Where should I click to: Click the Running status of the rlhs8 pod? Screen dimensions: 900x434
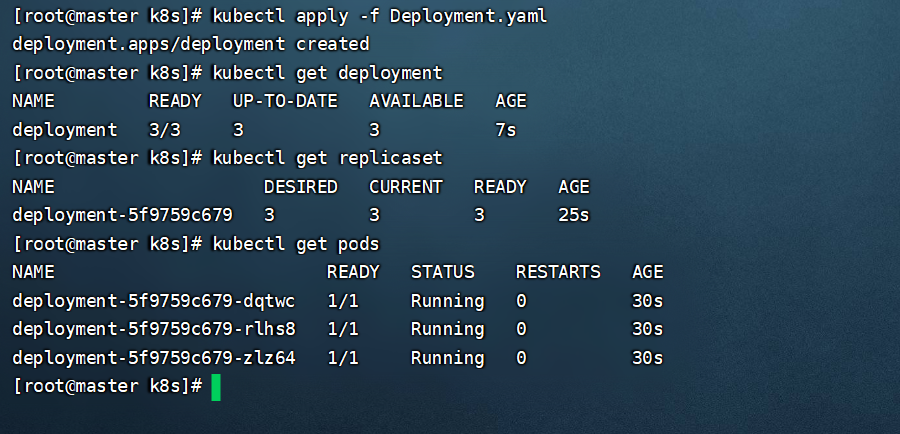pyautogui.click(x=448, y=329)
